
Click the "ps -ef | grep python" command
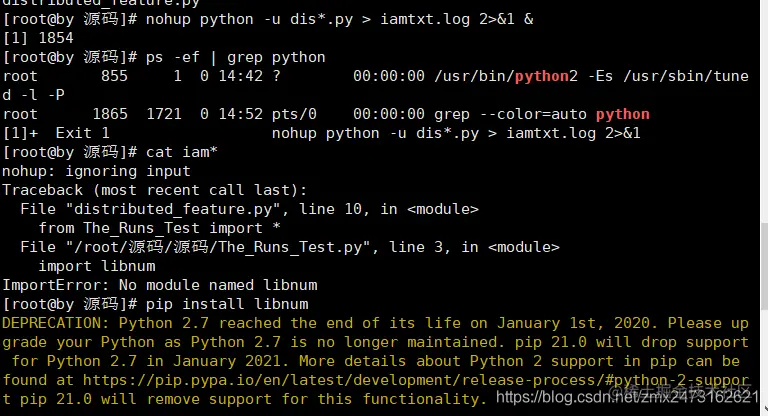point(235,57)
